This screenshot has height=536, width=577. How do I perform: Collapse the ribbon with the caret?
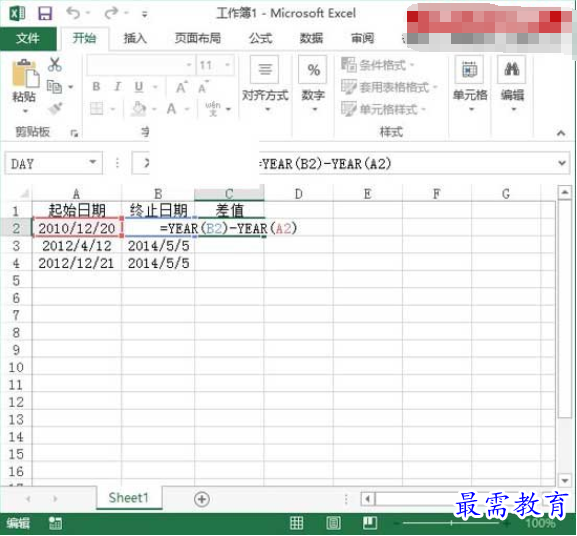561,133
